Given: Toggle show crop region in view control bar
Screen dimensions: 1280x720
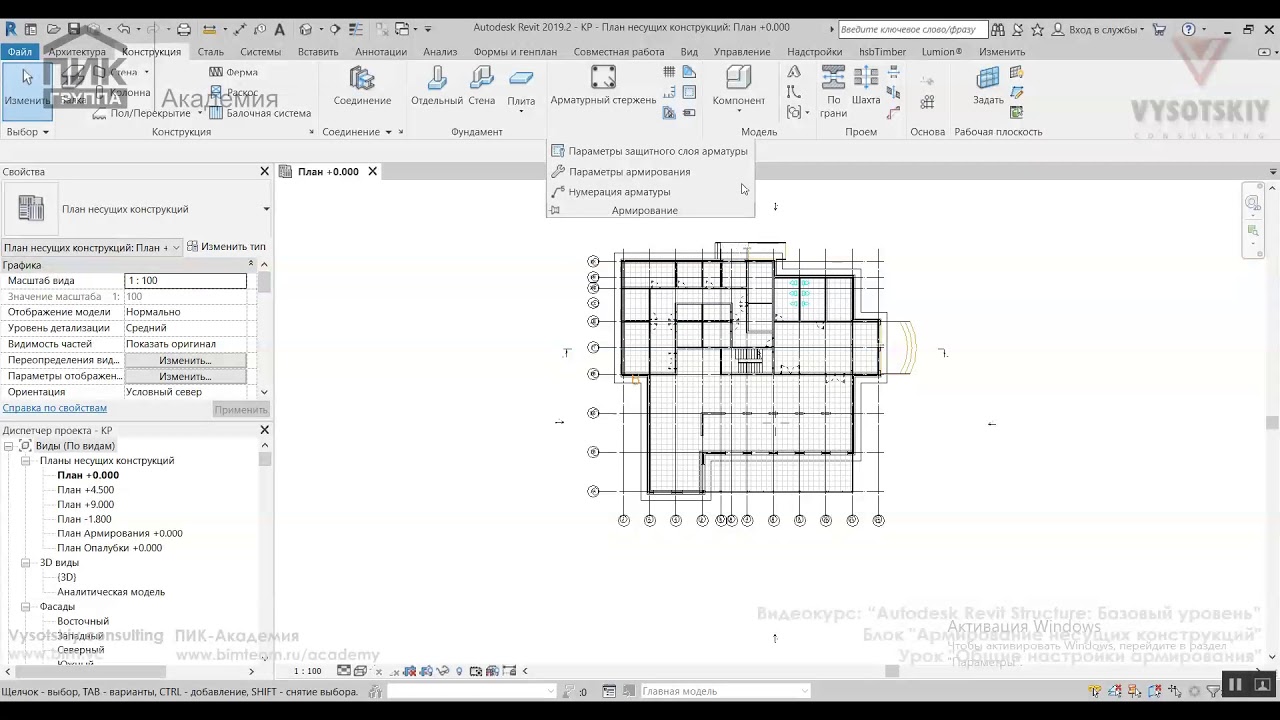Looking at the screenshot, I should (x=426, y=671).
